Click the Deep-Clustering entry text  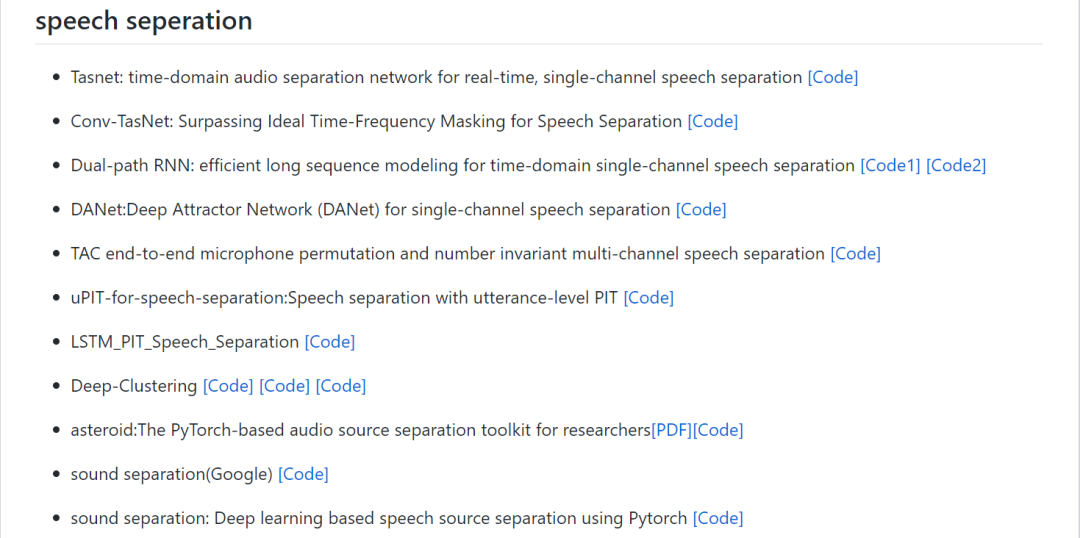pos(133,385)
